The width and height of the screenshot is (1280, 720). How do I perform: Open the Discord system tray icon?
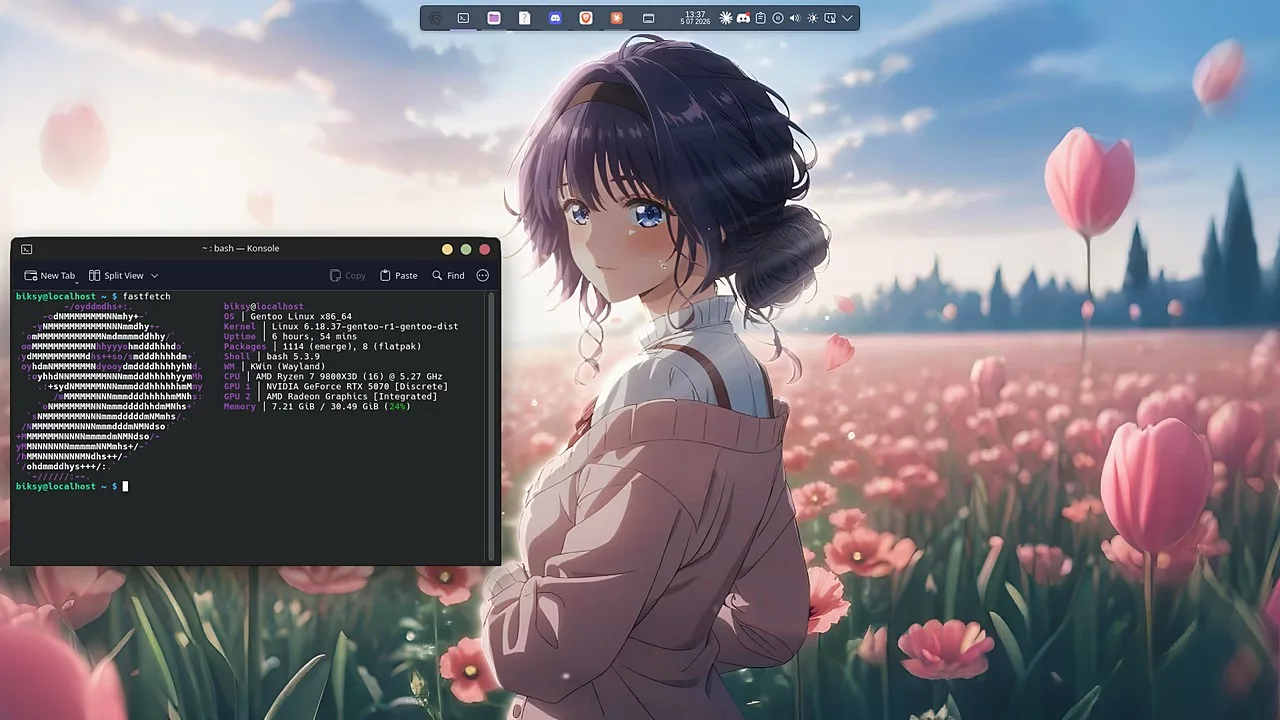743,18
